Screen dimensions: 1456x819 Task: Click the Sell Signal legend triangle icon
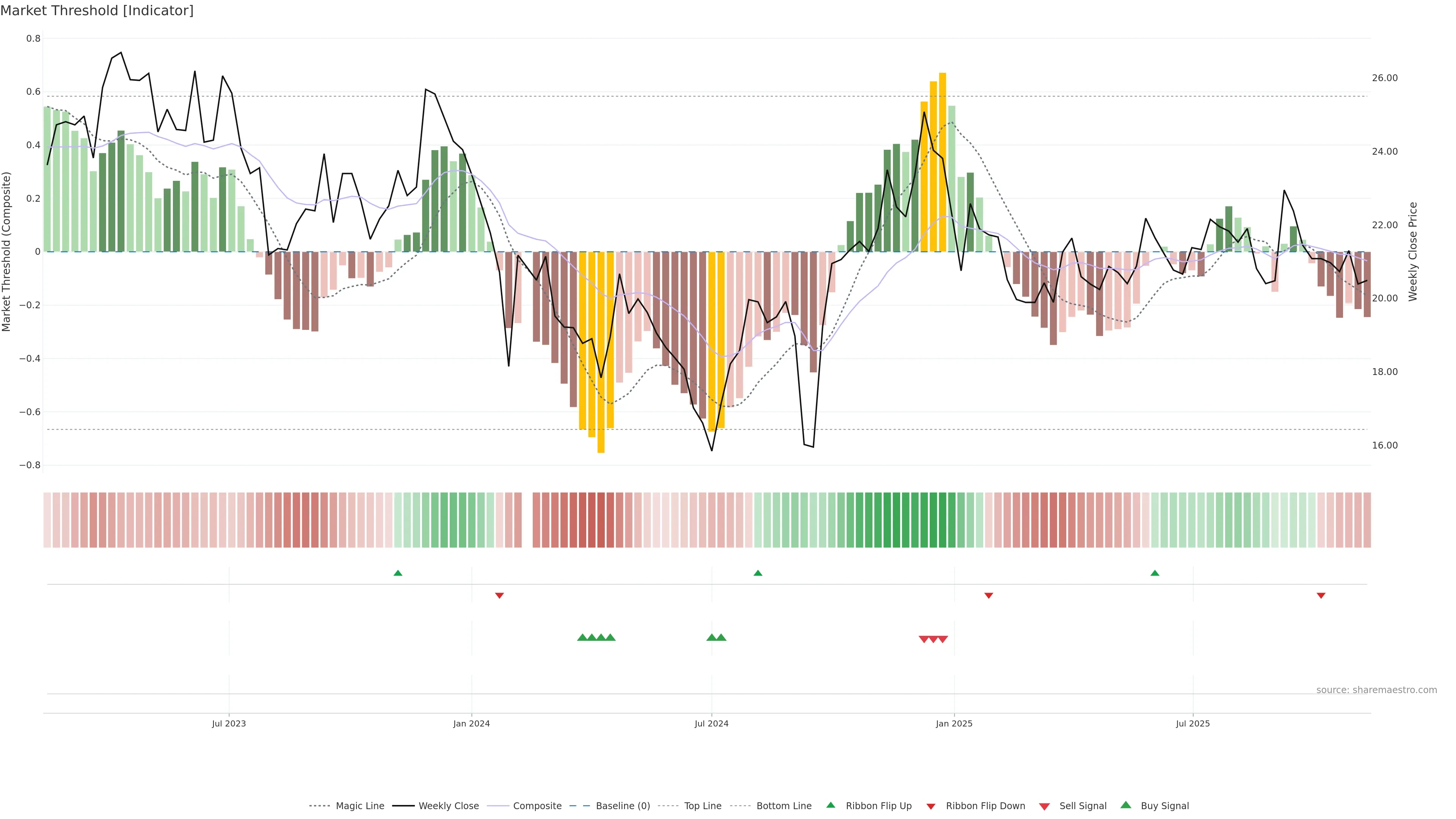click(1044, 806)
